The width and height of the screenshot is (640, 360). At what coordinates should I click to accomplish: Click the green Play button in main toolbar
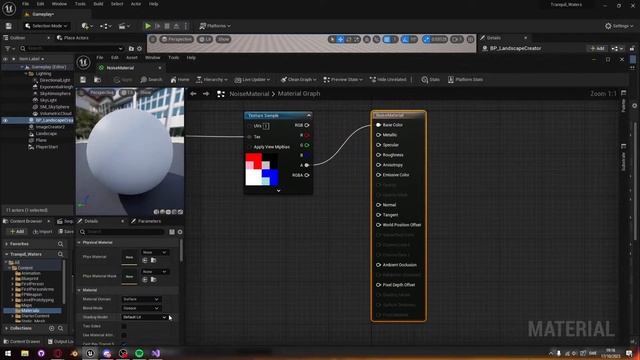pos(148,26)
